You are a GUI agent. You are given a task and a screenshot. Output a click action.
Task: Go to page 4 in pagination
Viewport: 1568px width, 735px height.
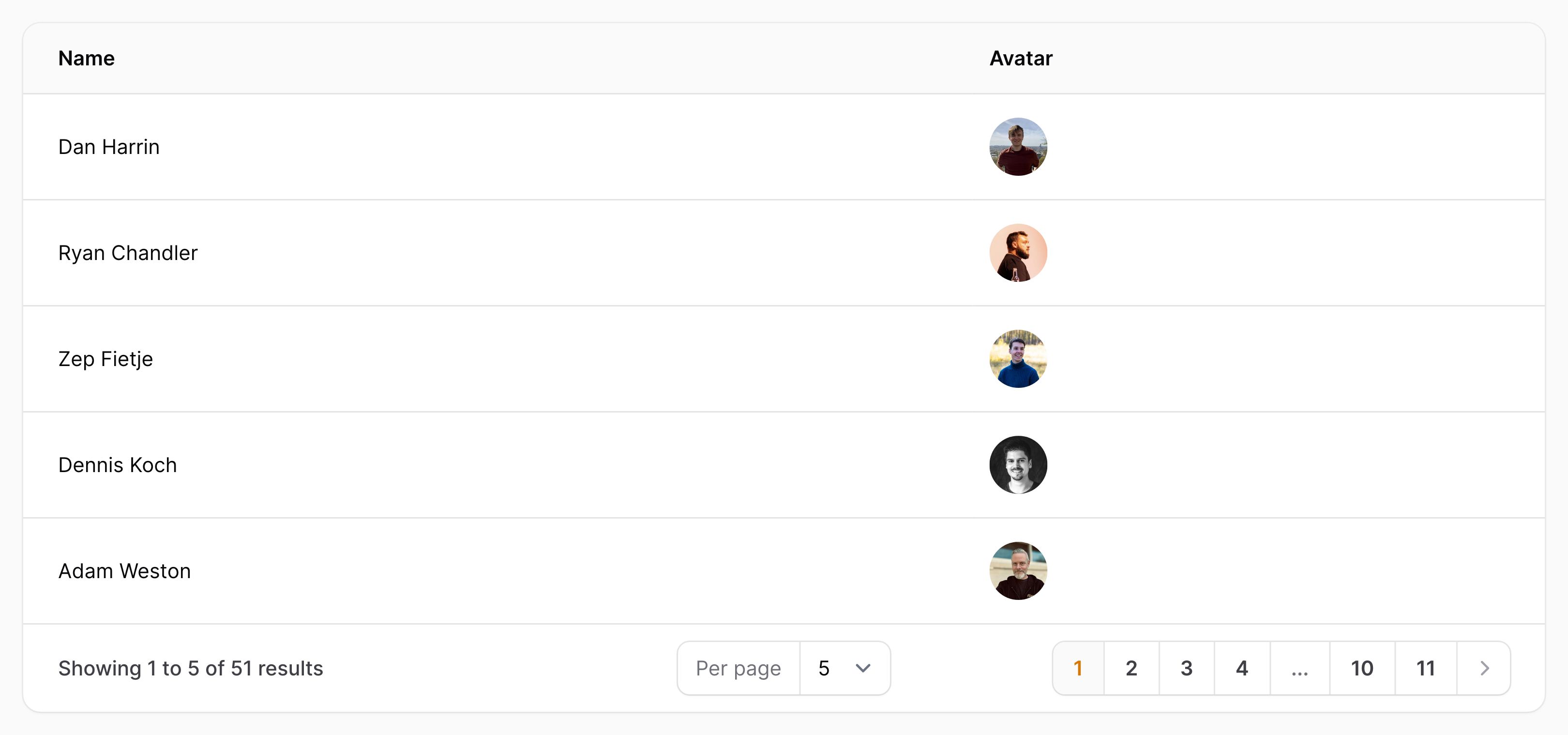(1242, 668)
